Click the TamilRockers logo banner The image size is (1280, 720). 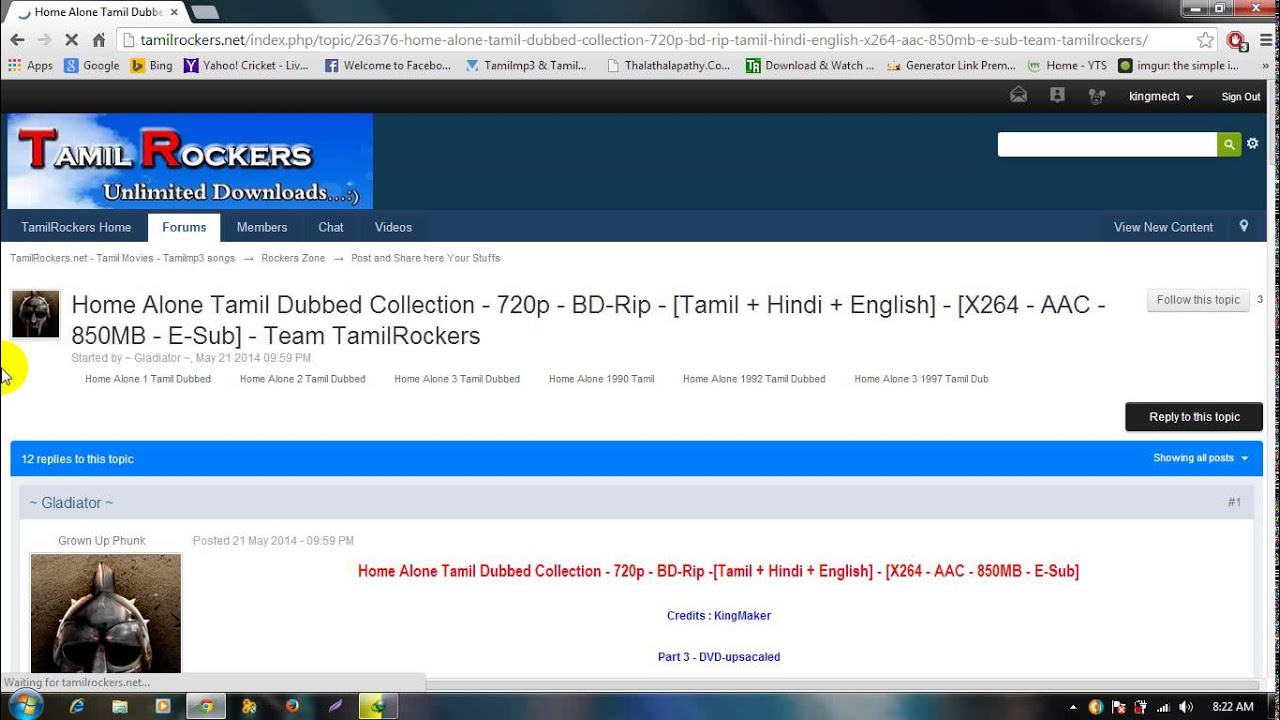click(190, 161)
